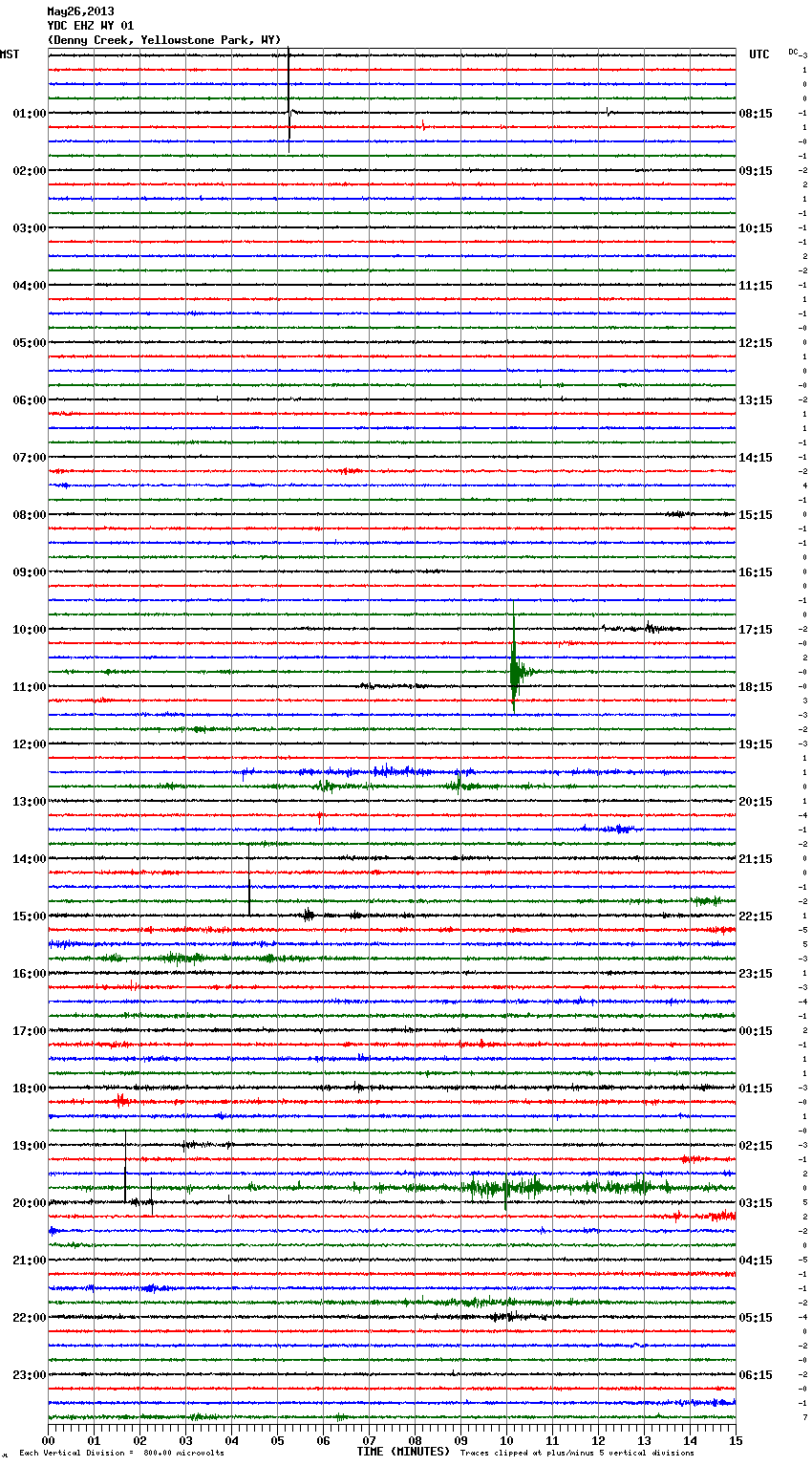Click the 22:15 UTC time label

click(756, 916)
